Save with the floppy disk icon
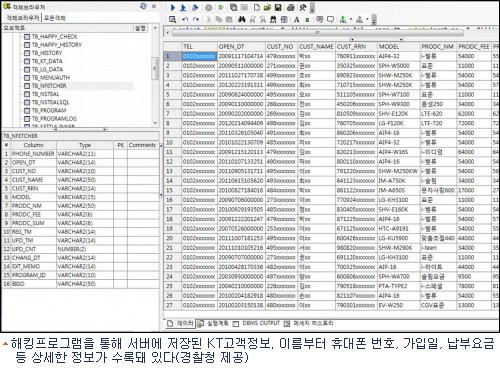Viewport: 500px width, 368px height. tap(278, 7)
